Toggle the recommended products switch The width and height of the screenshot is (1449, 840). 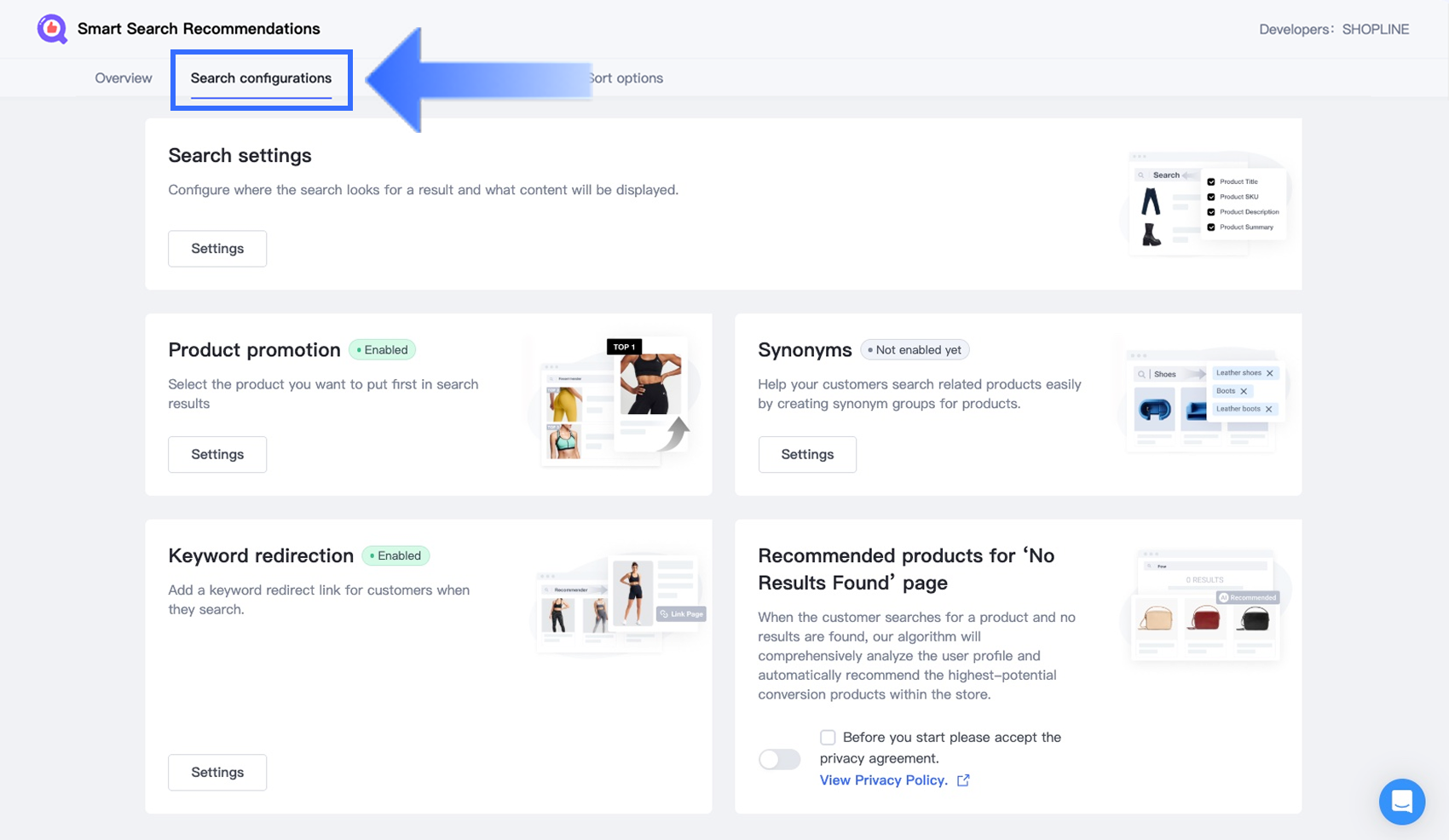coord(779,759)
